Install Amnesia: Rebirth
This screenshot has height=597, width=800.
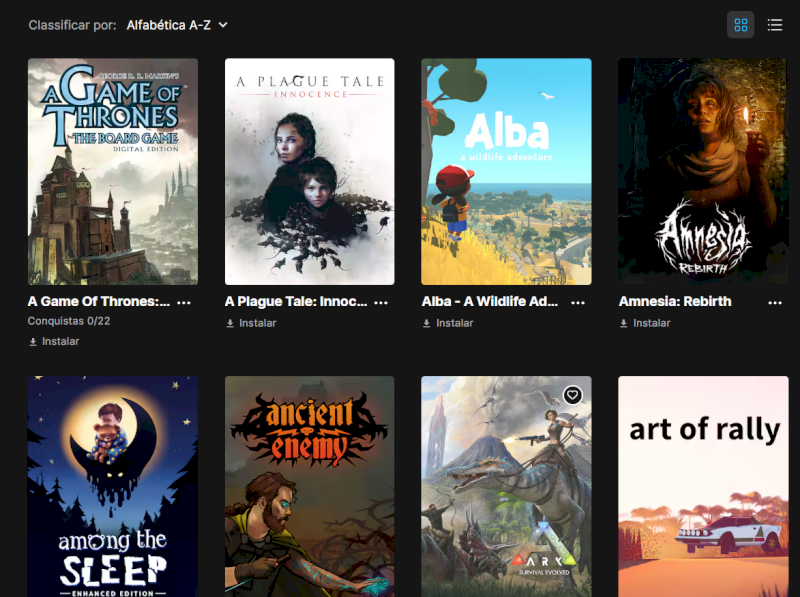[645, 323]
